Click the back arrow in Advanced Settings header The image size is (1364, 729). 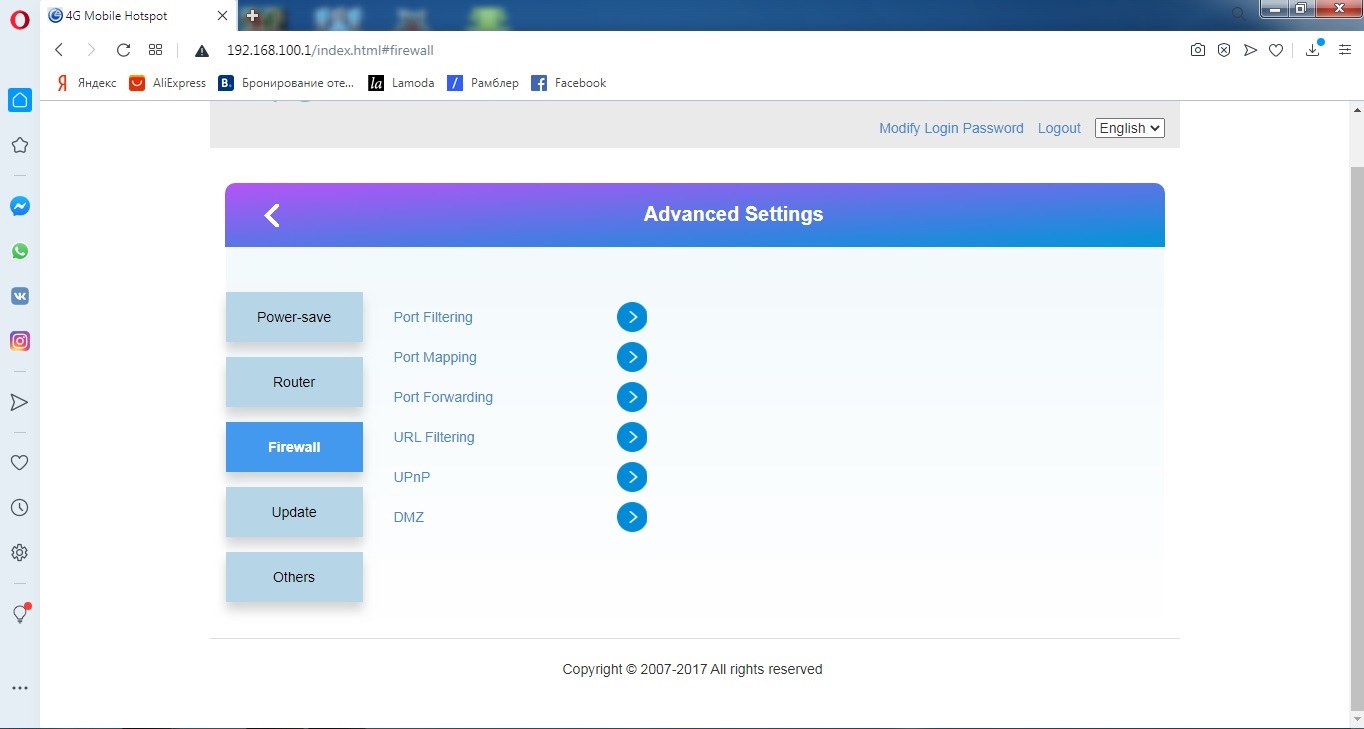click(272, 215)
